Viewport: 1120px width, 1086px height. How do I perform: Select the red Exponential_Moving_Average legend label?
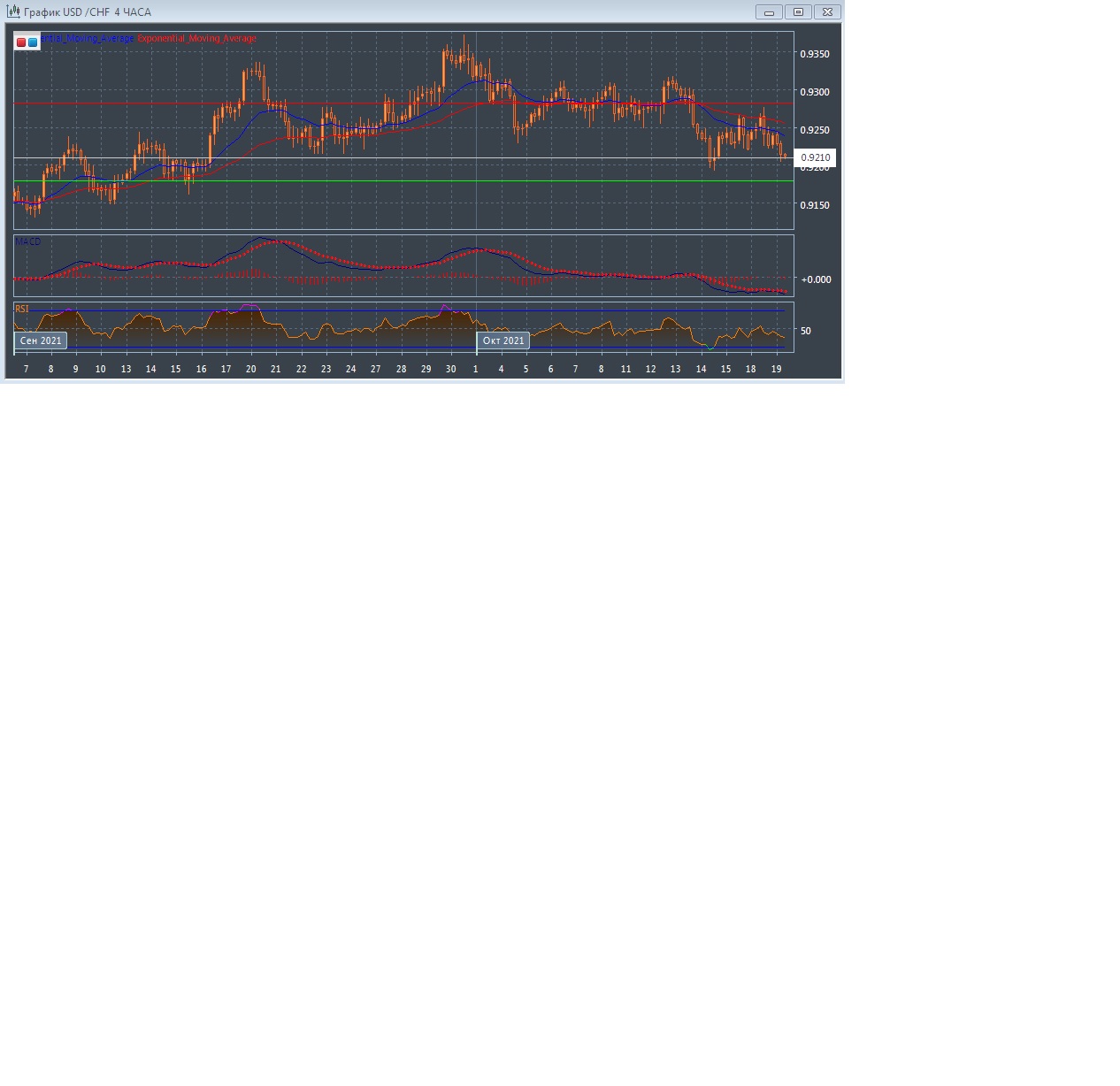(197, 39)
